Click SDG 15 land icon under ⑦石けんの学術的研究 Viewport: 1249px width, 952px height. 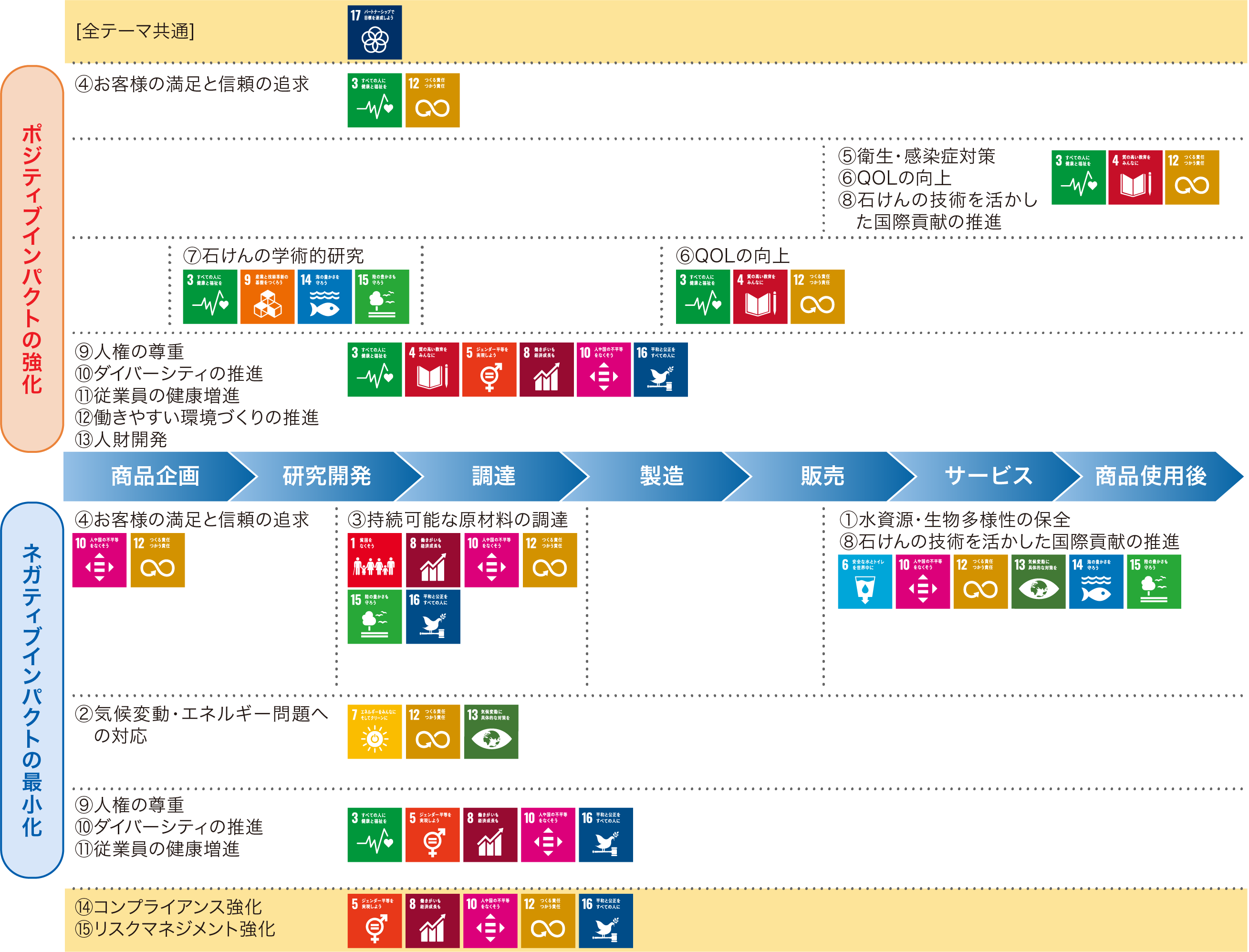382,297
